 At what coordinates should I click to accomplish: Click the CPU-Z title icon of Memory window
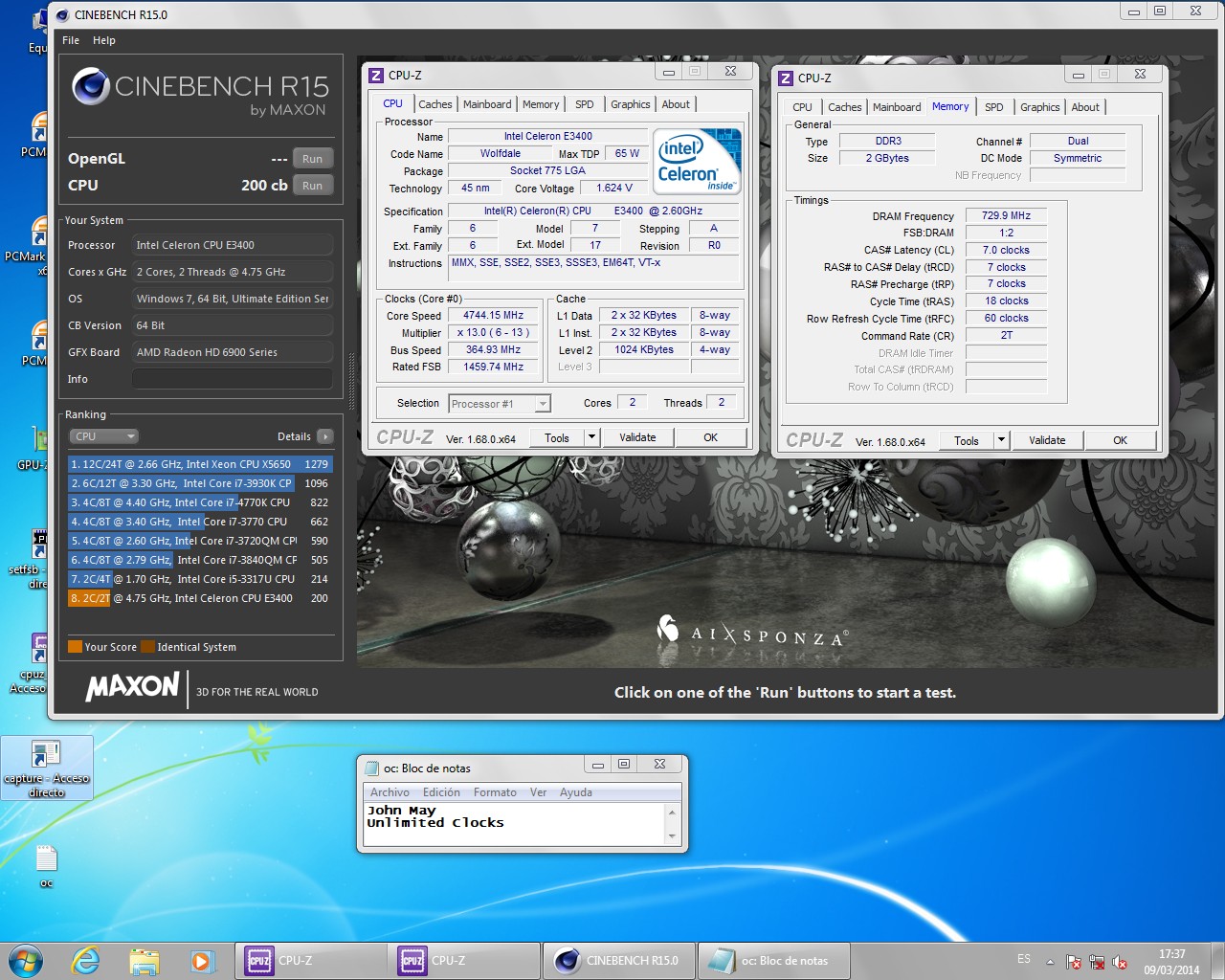786,78
